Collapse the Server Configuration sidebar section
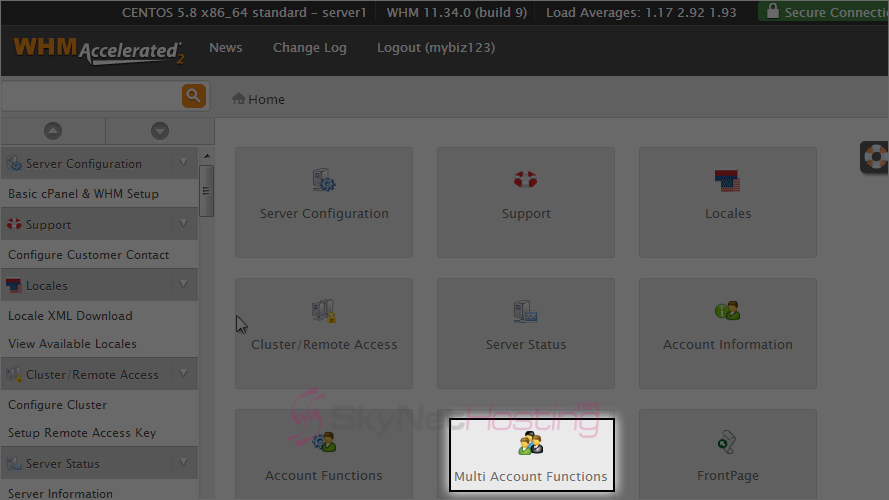Image resolution: width=889 pixels, height=500 pixels. click(x=184, y=163)
